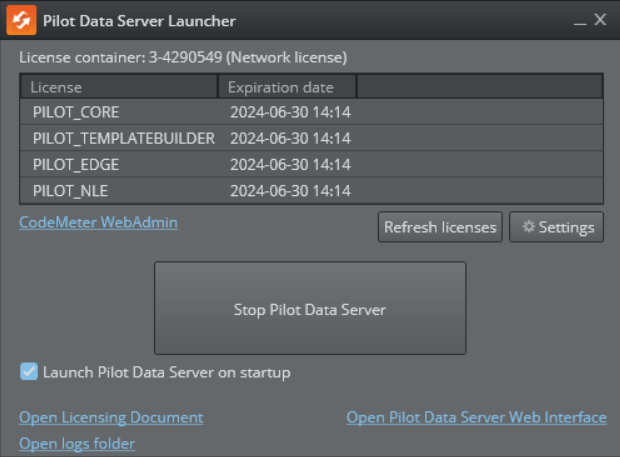Viewport: 620px width, 457px height.
Task: Stop Pilot Data Server
Action: click(x=310, y=309)
